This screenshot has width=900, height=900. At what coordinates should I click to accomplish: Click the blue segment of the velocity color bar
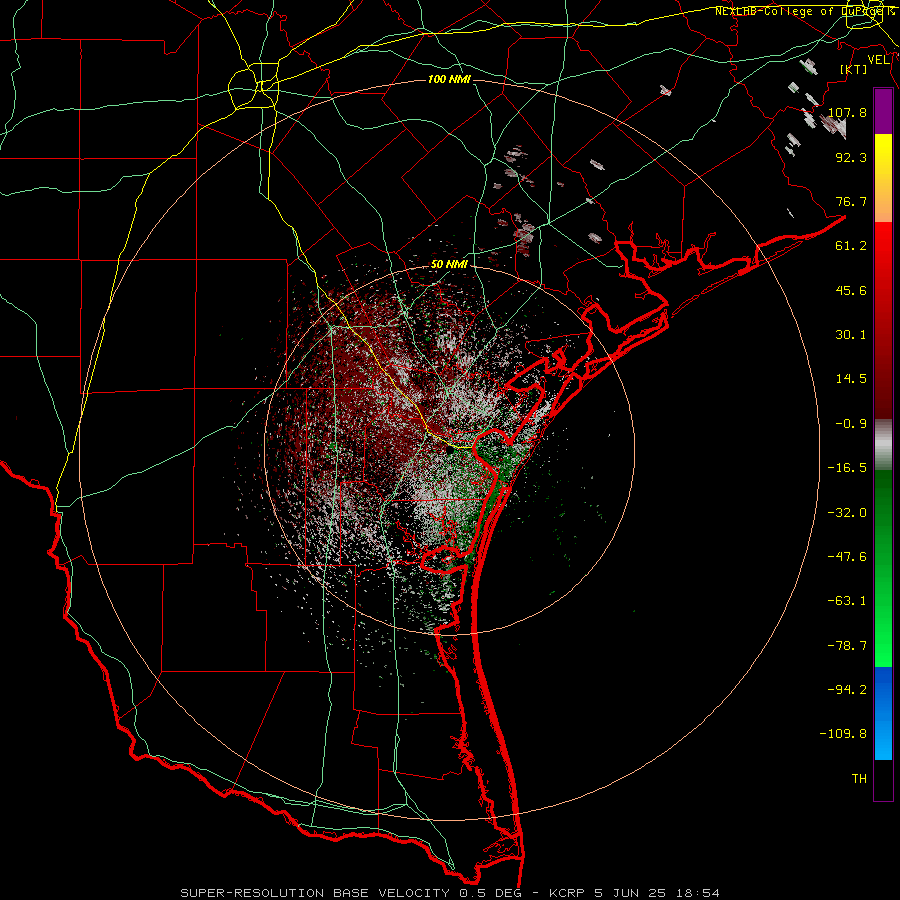tap(883, 713)
